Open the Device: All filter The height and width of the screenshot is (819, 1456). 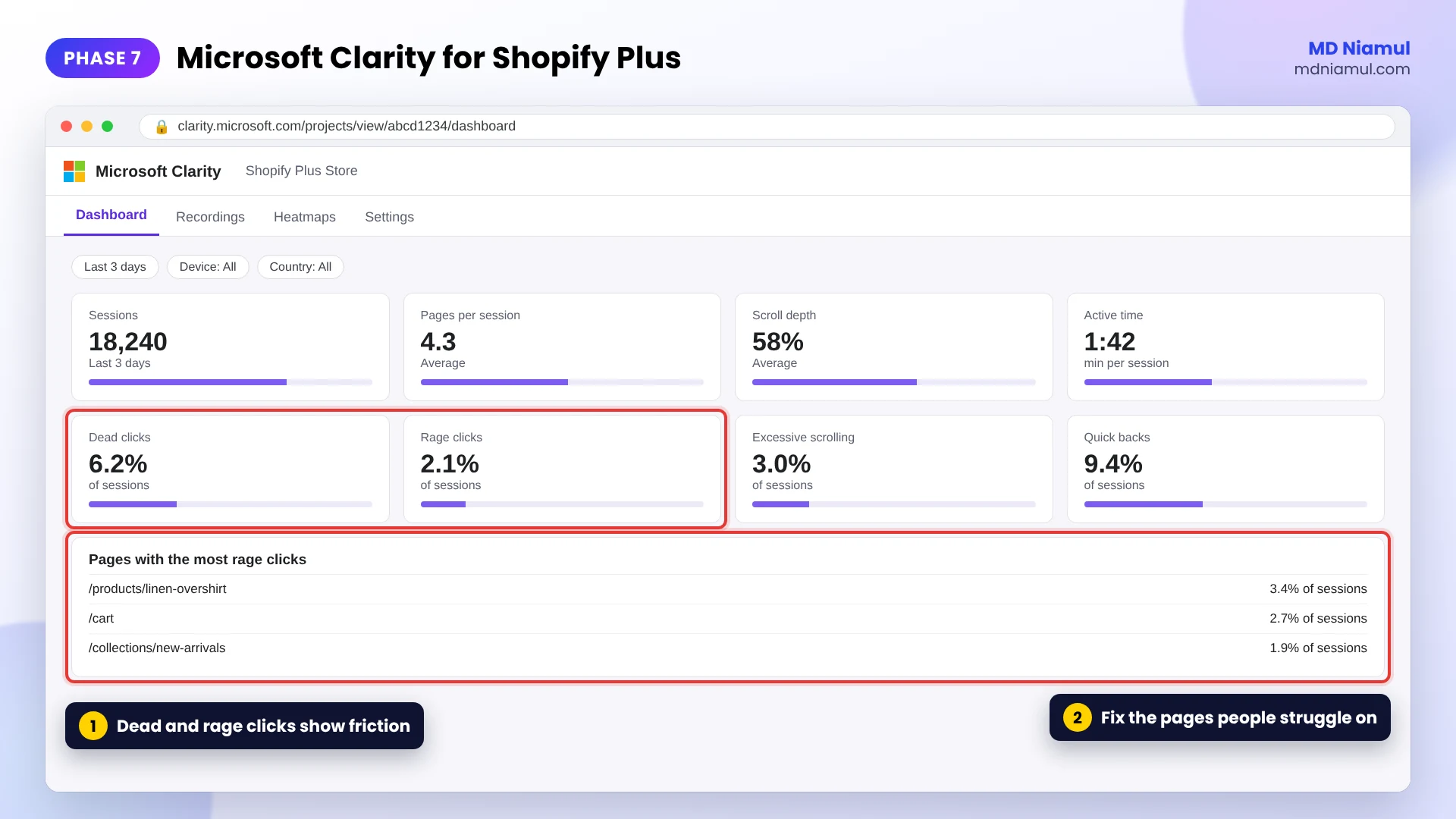pos(208,267)
